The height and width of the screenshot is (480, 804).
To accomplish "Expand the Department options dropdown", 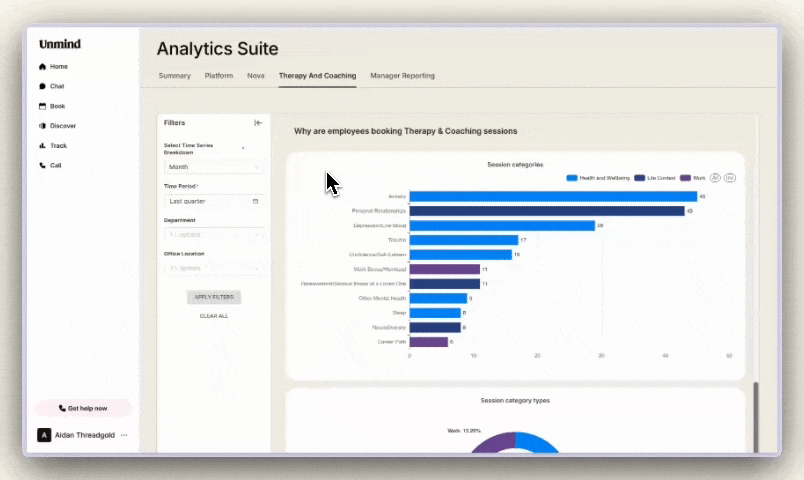I will pos(214,234).
